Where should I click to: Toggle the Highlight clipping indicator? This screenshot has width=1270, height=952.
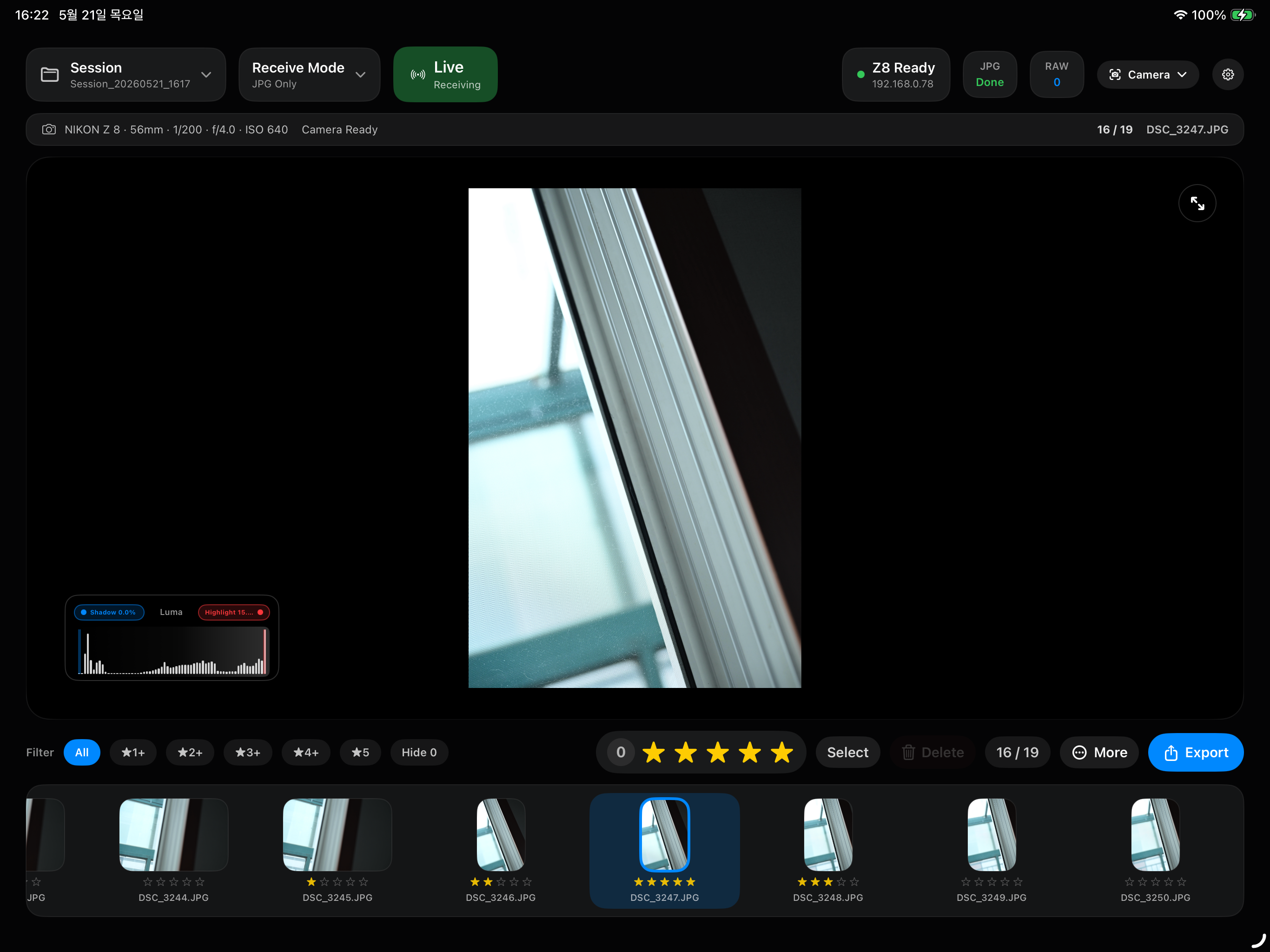(x=234, y=612)
